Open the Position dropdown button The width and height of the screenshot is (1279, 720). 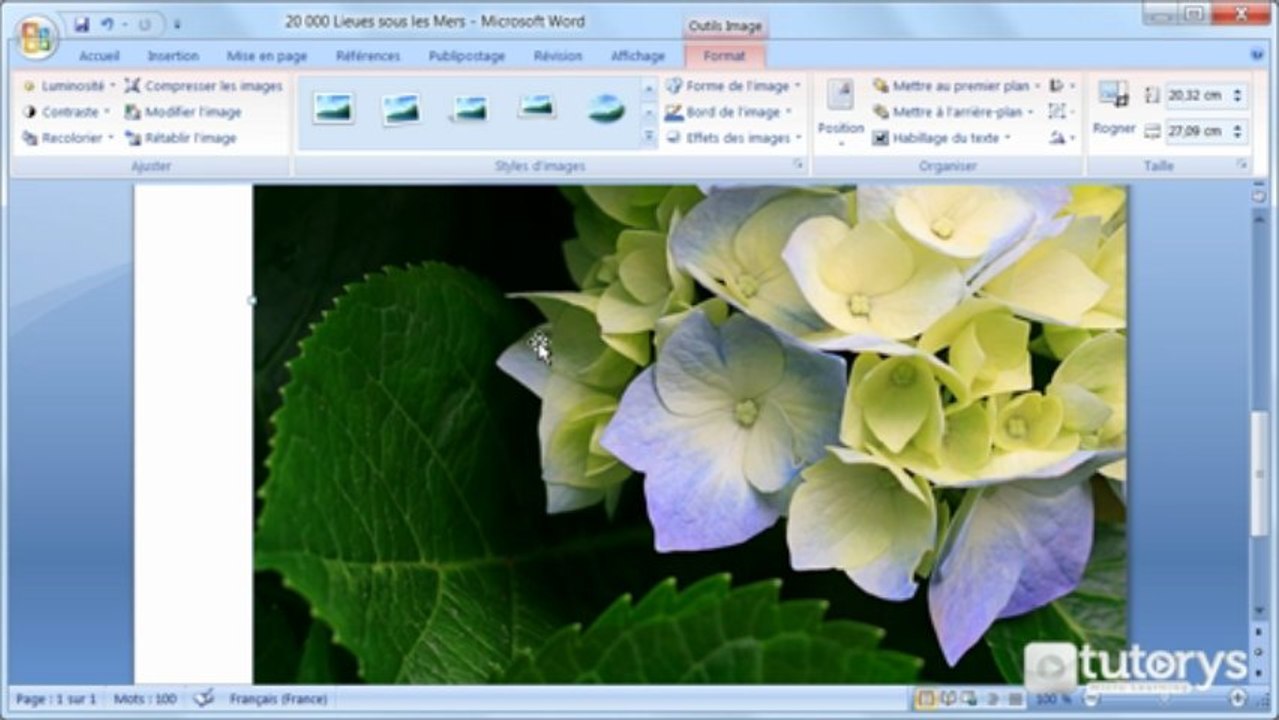point(840,112)
